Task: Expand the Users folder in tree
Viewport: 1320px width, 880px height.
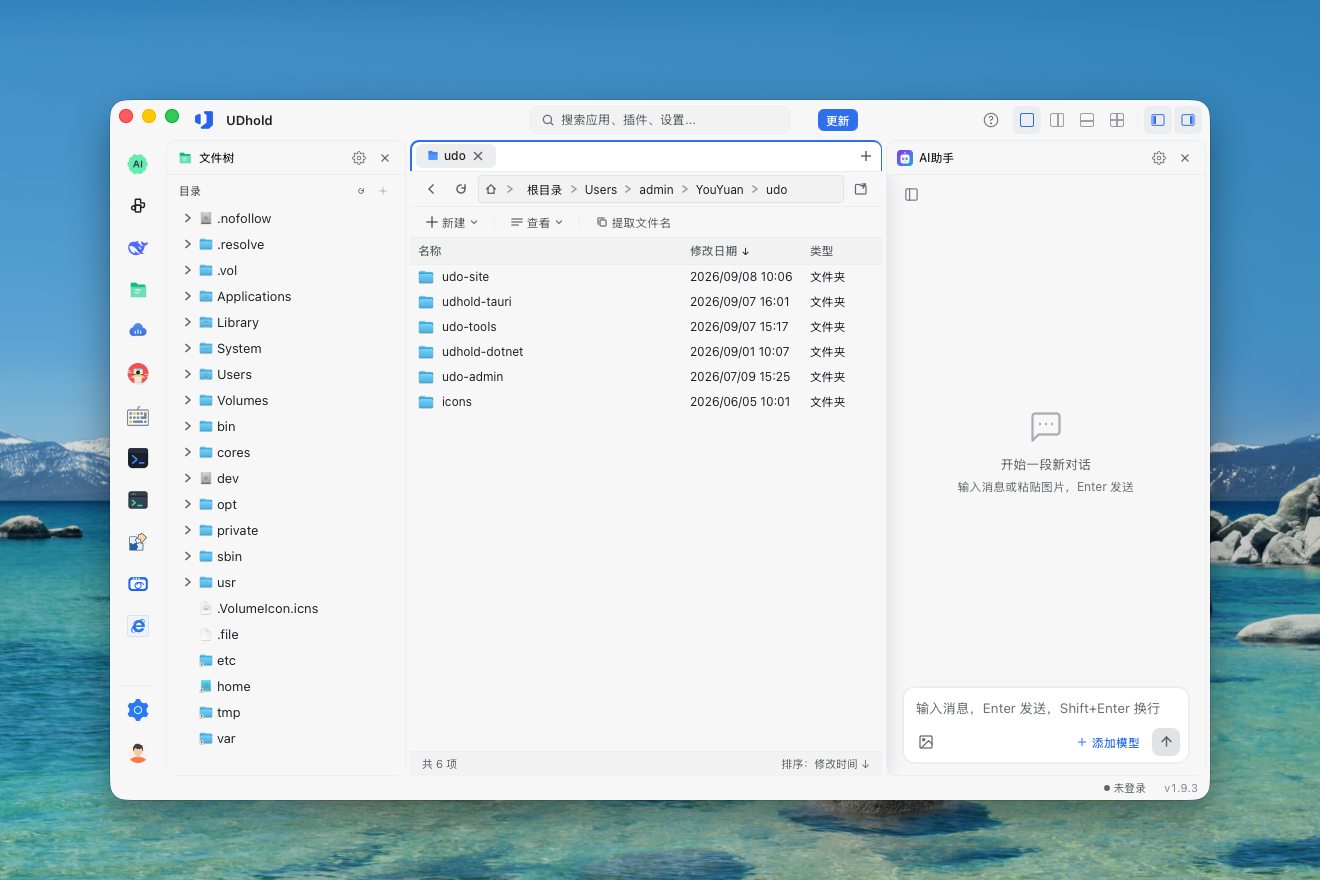Action: 187,374
